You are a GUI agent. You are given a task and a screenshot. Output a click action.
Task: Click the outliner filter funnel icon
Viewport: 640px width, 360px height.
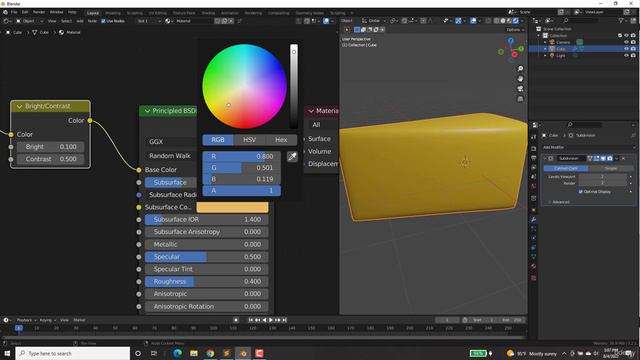[x=621, y=20]
